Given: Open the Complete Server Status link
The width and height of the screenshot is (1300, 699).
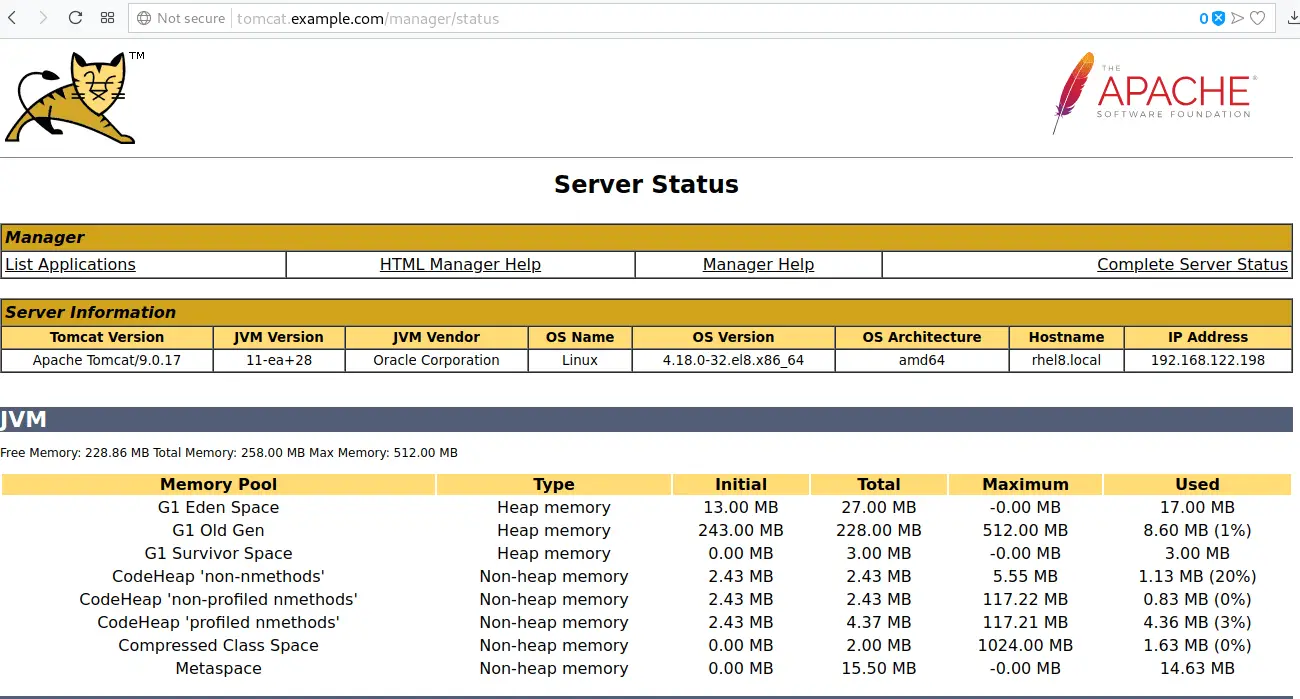Looking at the screenshot, I should [1192, 264].
